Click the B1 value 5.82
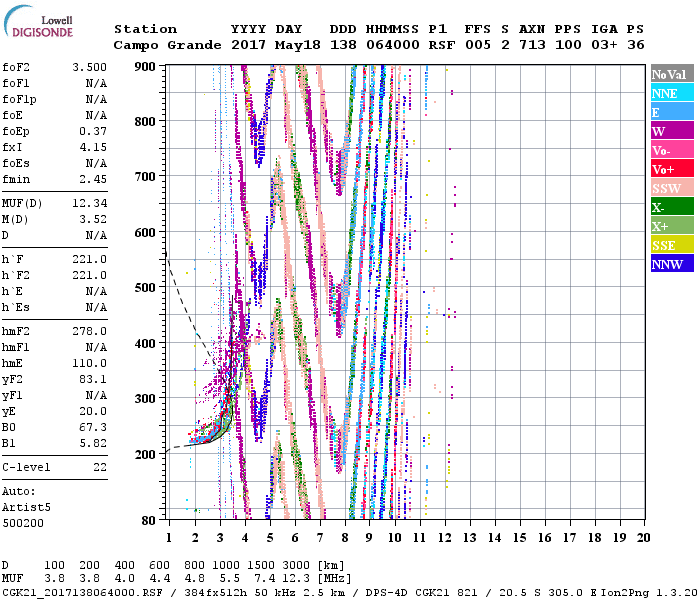This screenshot has height=600, width=700. (x=93, y=443)
